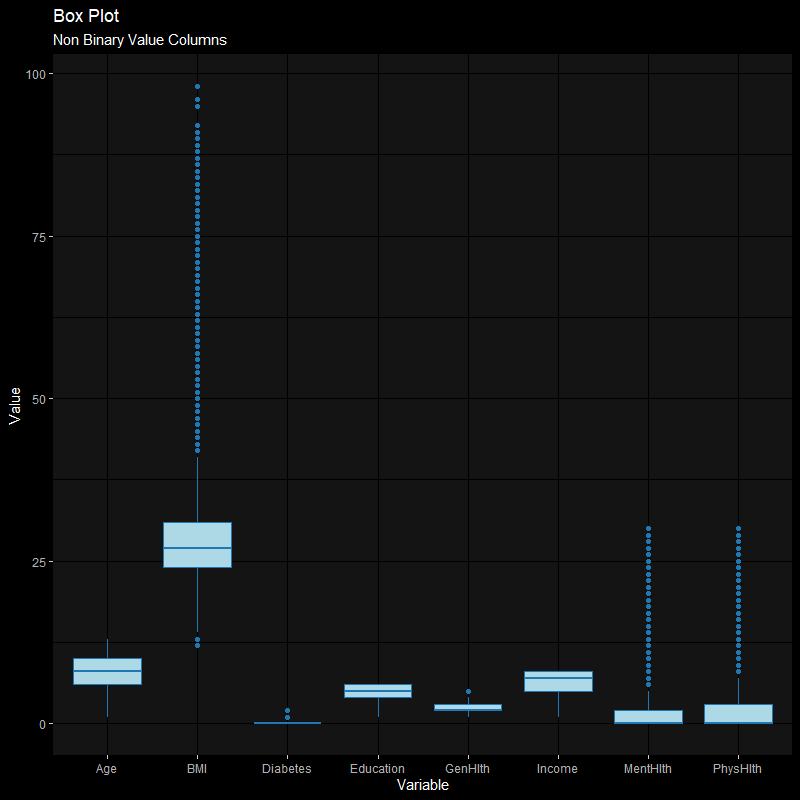
Task: Click the y-axis tick label '100'
Action: point(36,74)
